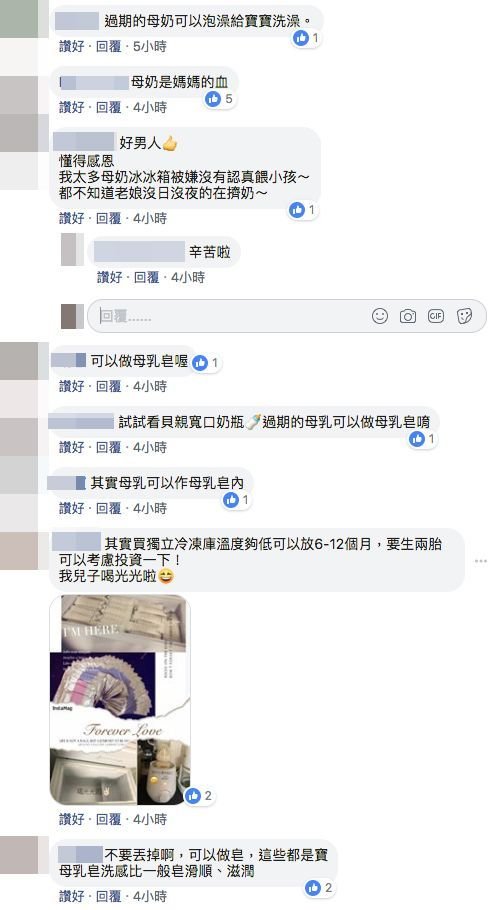499x910 pixels.
Task: Click the 回覆 reply input field
Action: (287, 316)
